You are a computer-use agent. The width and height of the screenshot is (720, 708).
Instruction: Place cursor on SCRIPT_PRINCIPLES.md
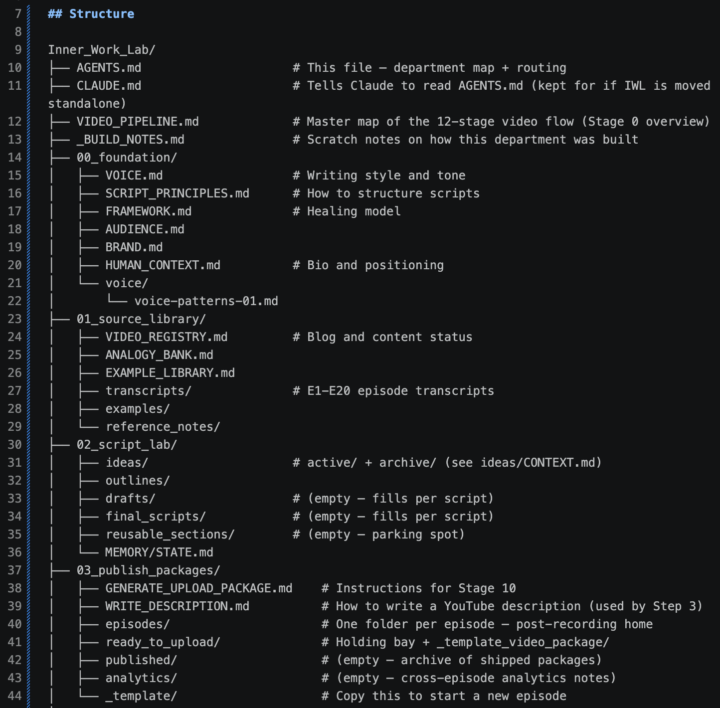[x=177, y=193]
